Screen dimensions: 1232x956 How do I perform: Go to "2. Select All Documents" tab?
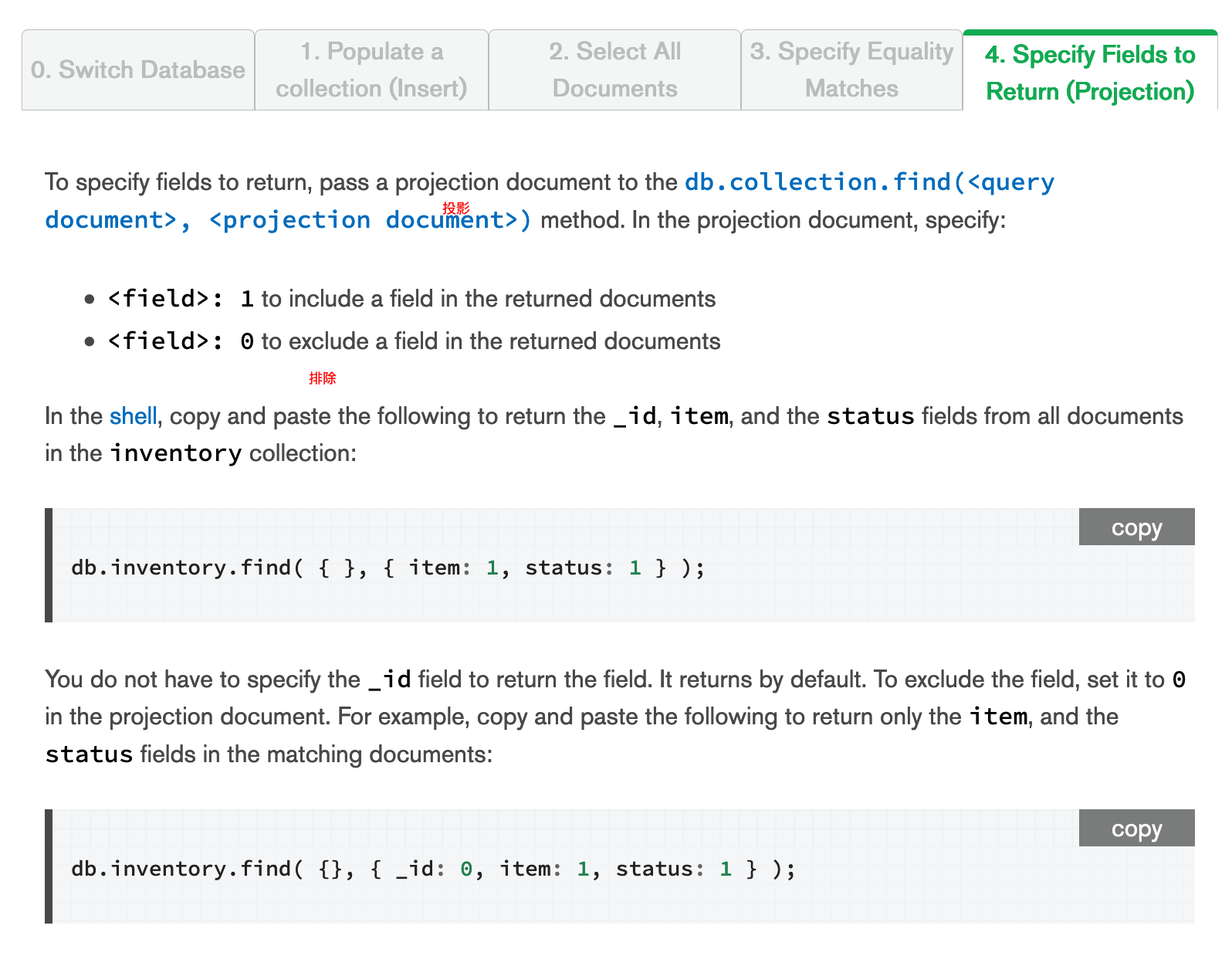614,70
